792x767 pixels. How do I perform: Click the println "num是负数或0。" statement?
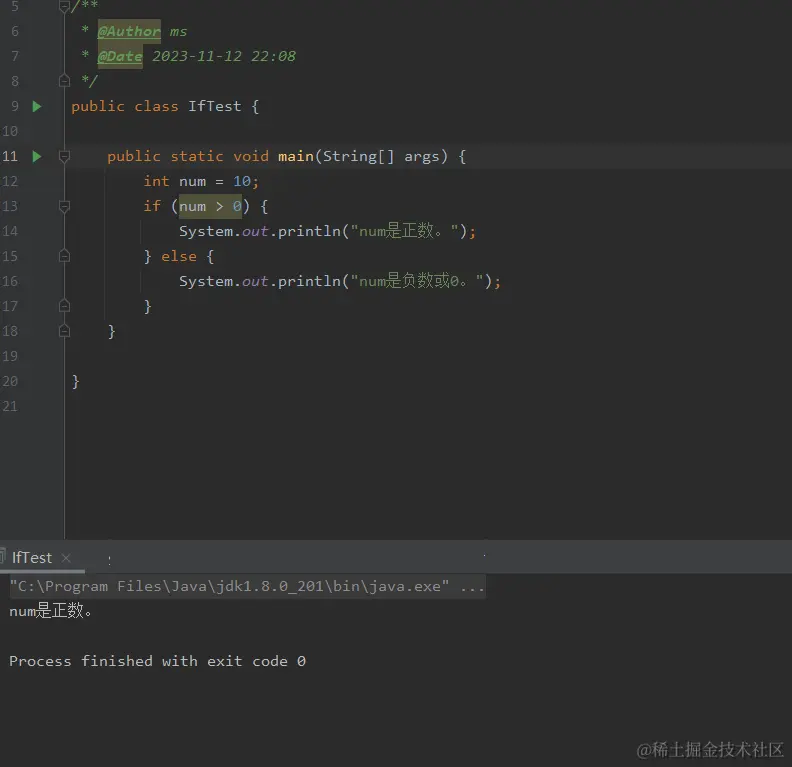[x=340, y=281]
